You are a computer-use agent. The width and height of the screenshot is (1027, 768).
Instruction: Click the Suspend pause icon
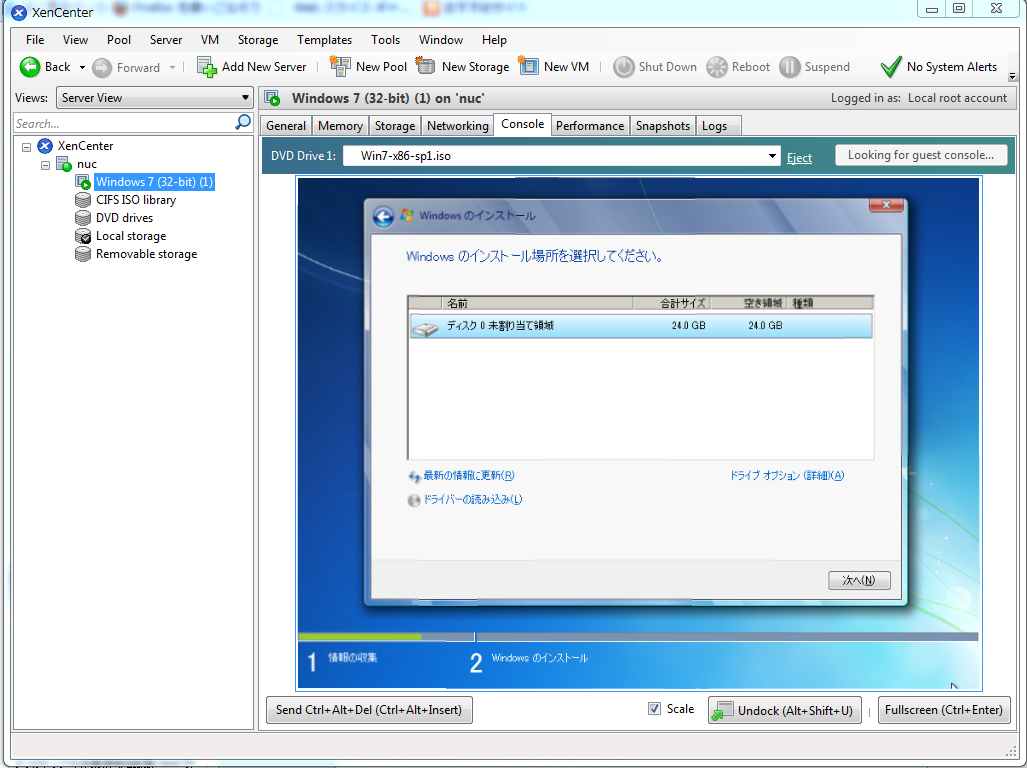click(789, 67)
